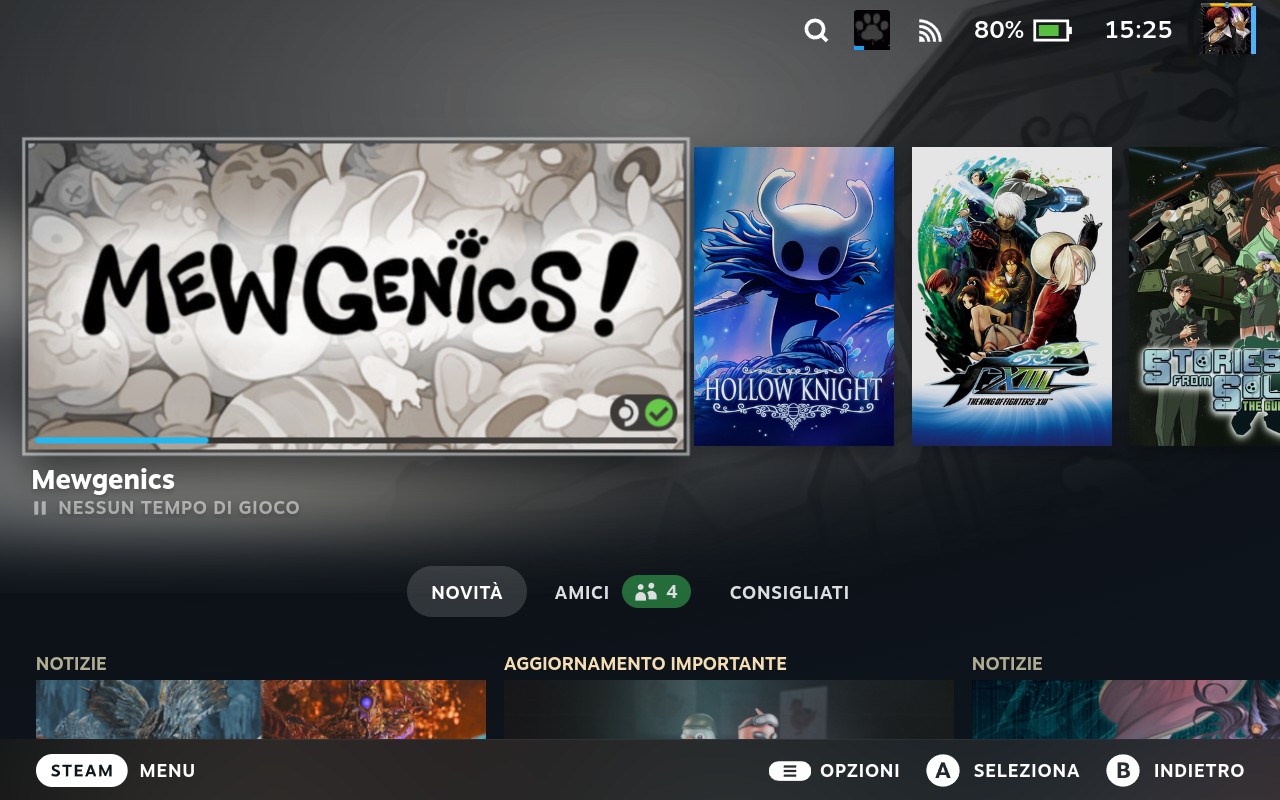Click the Seleziona label
The height and width of the screenshot is (800, 1280).
pos(1027,771)
